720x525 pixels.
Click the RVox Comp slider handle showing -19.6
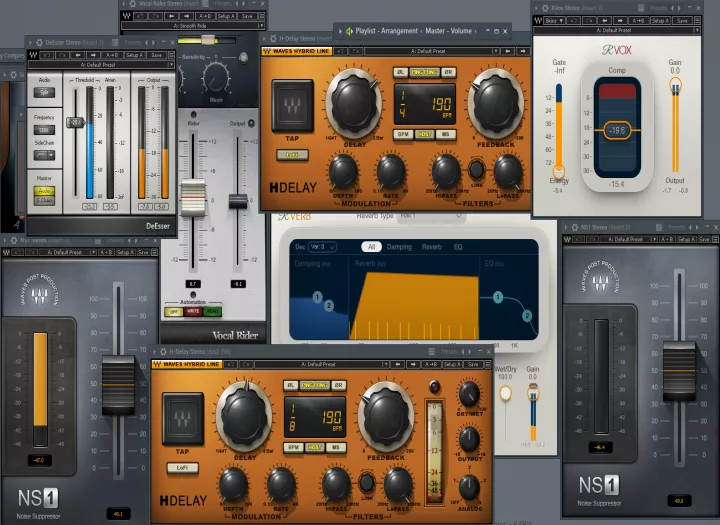click(617, 130)
